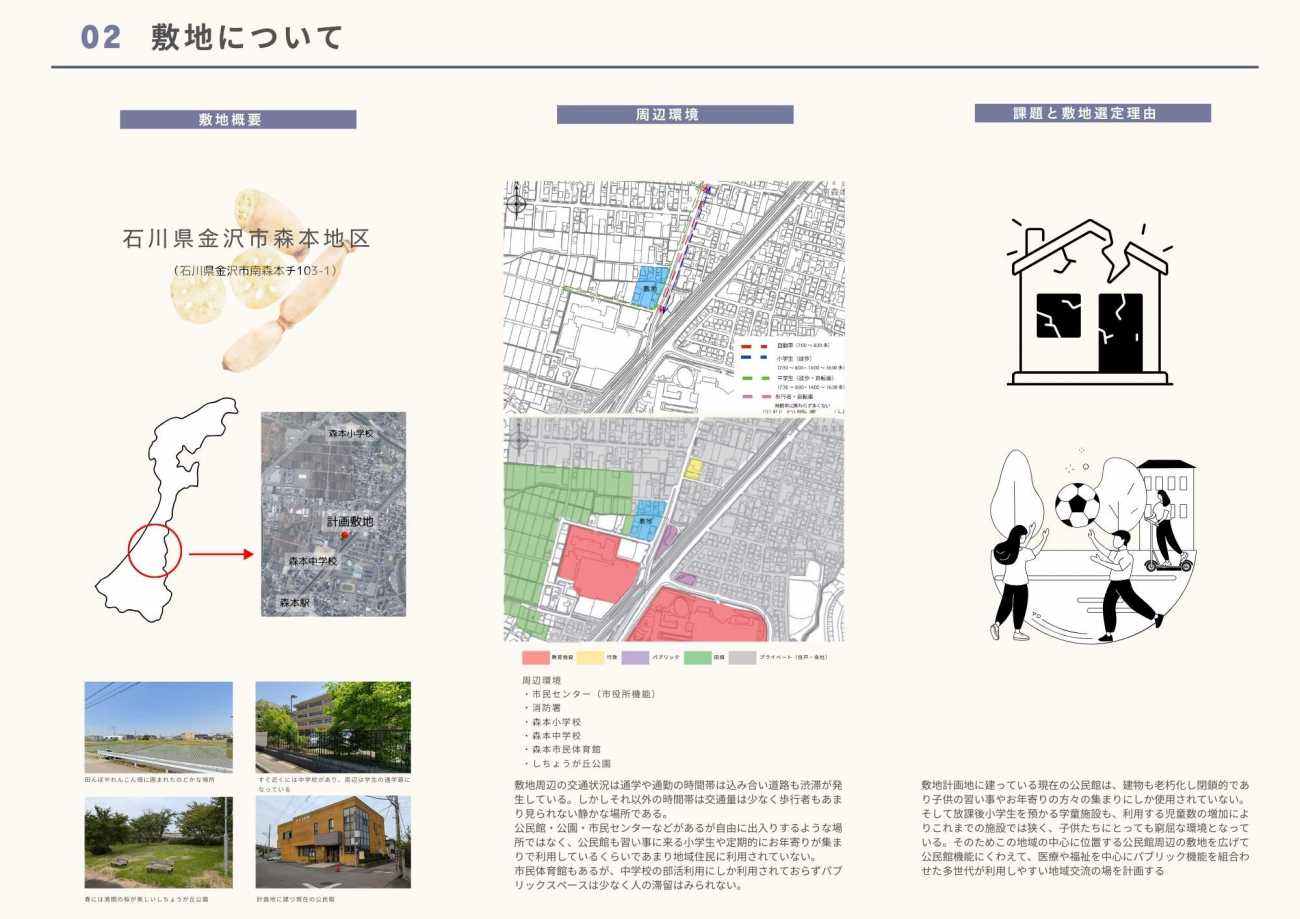Click the 02 敷地について slide title
Image resolution: width=1300 pixels, height=919 pixels.
point(212,37)
